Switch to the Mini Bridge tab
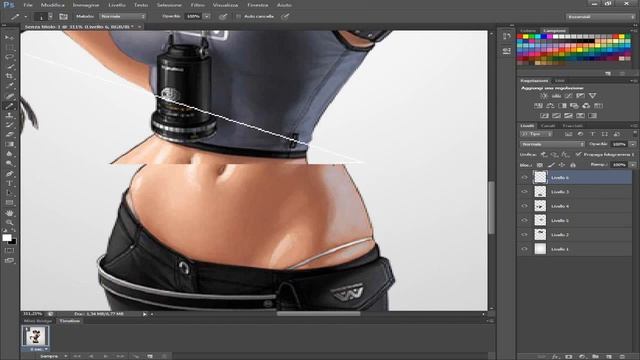640x360 pixels. pyautogui.click(x=38, y=321)
